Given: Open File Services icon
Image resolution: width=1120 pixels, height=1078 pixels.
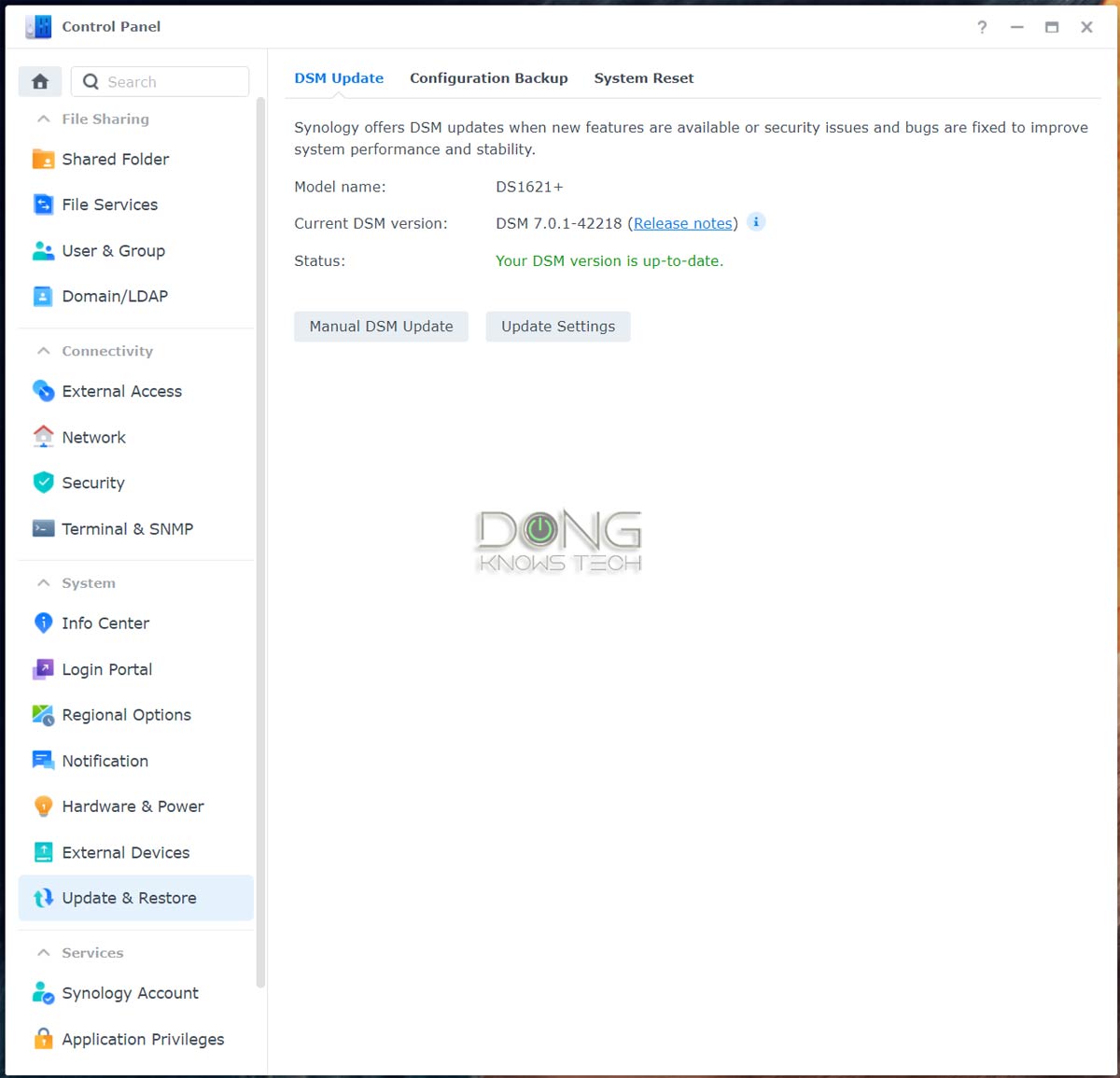Looking at the screenshot, I should [x=43, y=204].
